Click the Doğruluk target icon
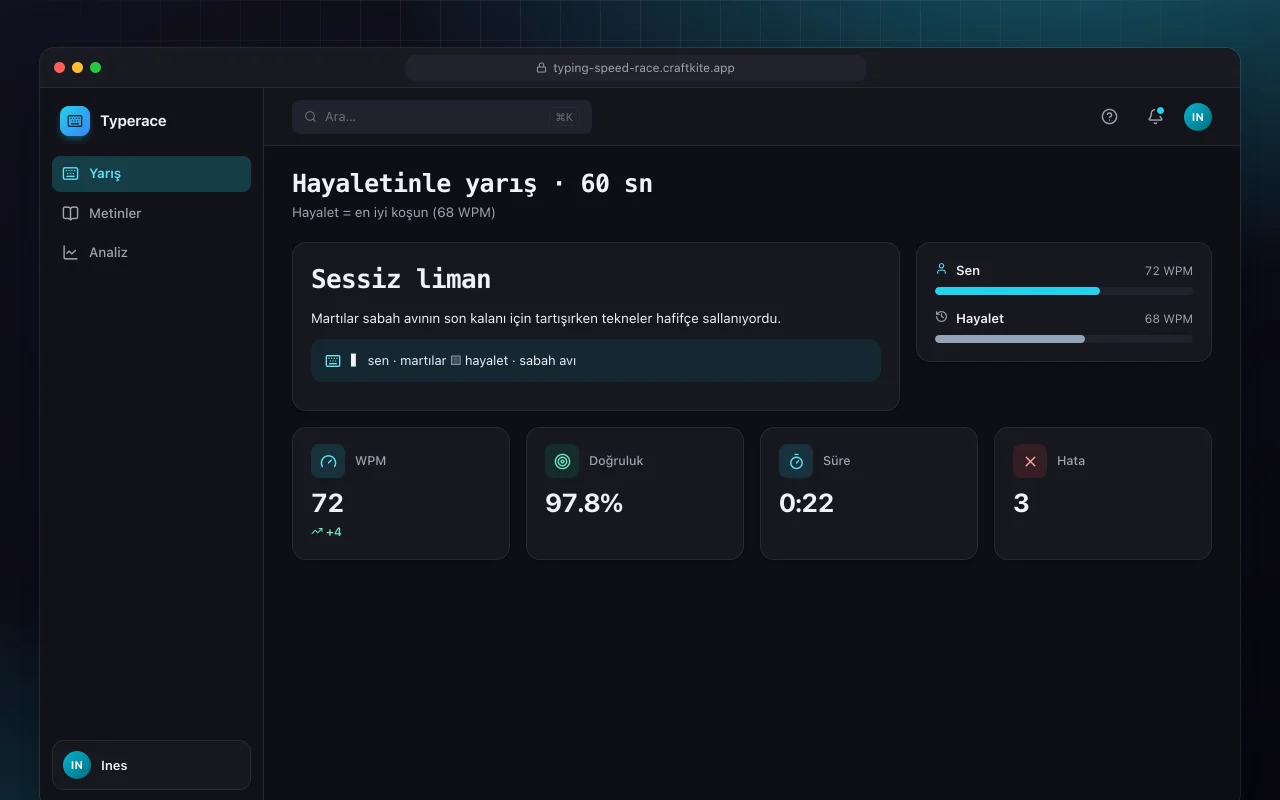The width and height of the screenshot is (1280, 800). 562,461
